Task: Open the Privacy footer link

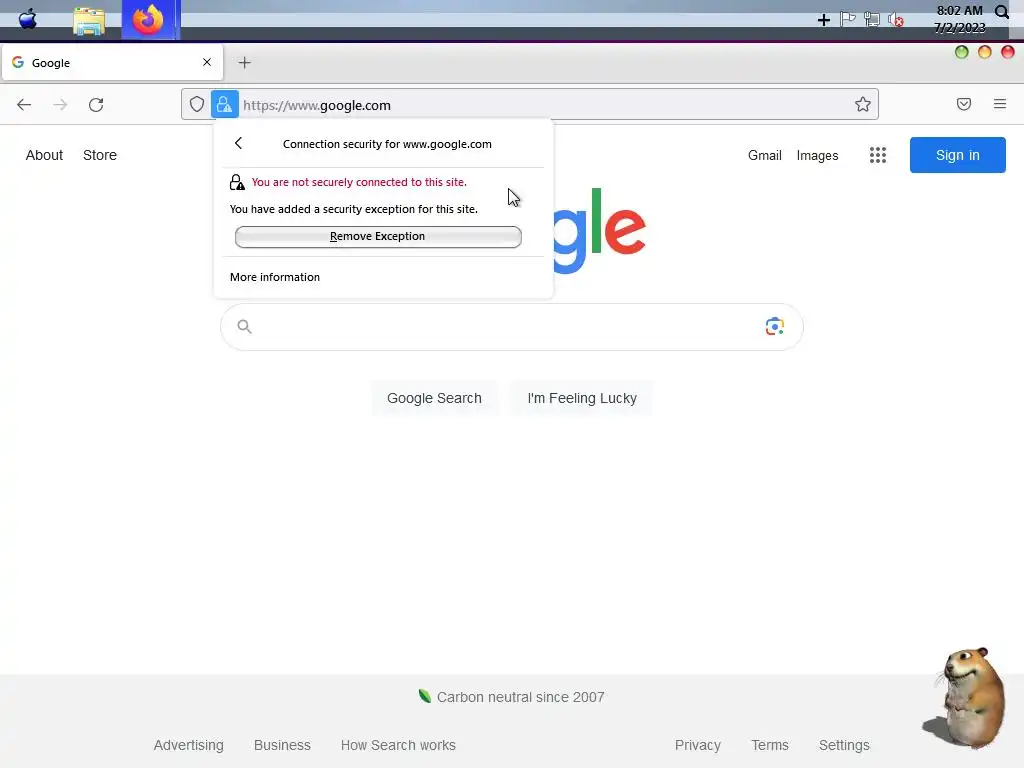Action: pyautogui.click(x=697, y=745)
